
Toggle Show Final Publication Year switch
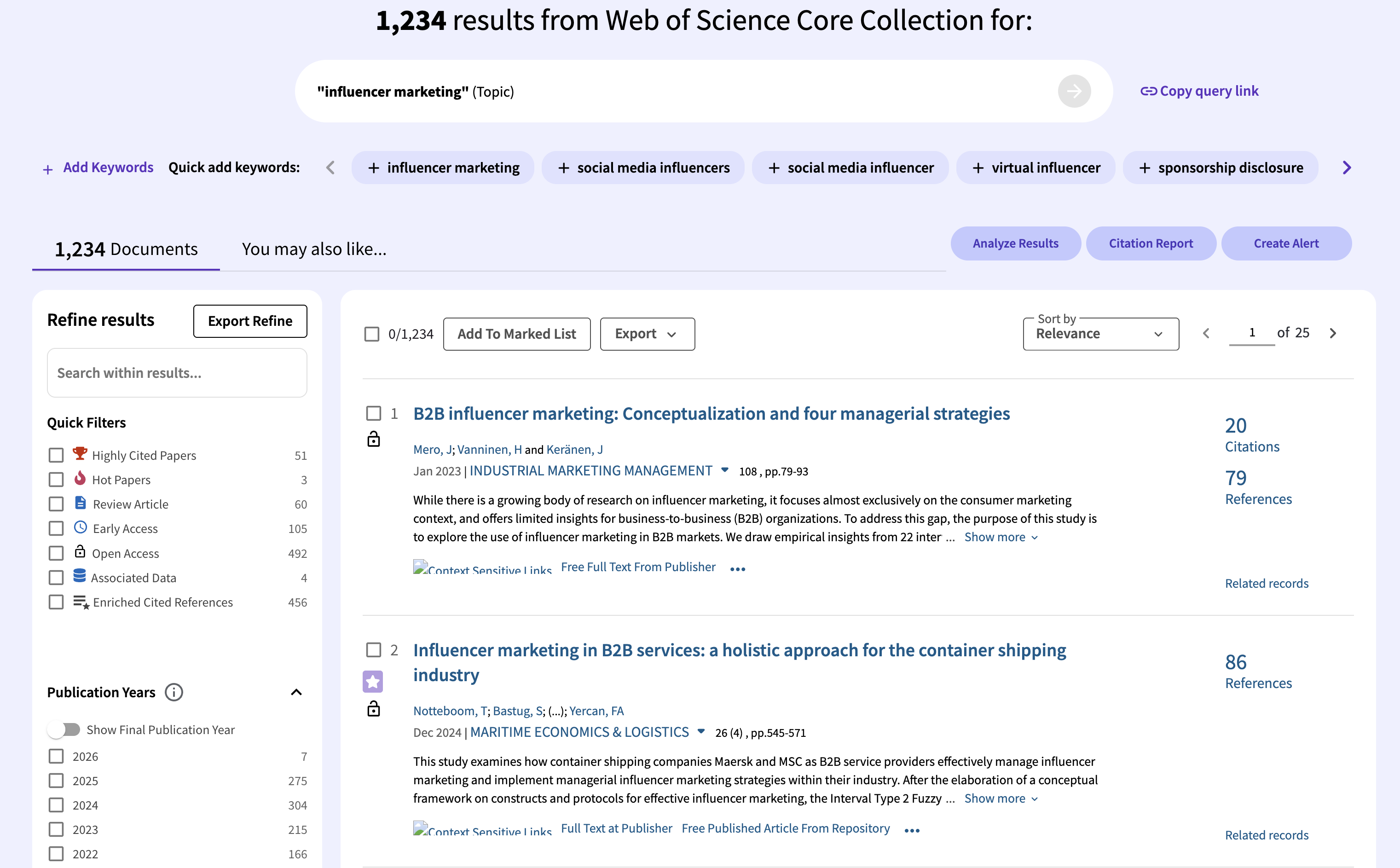pos(64,729)
